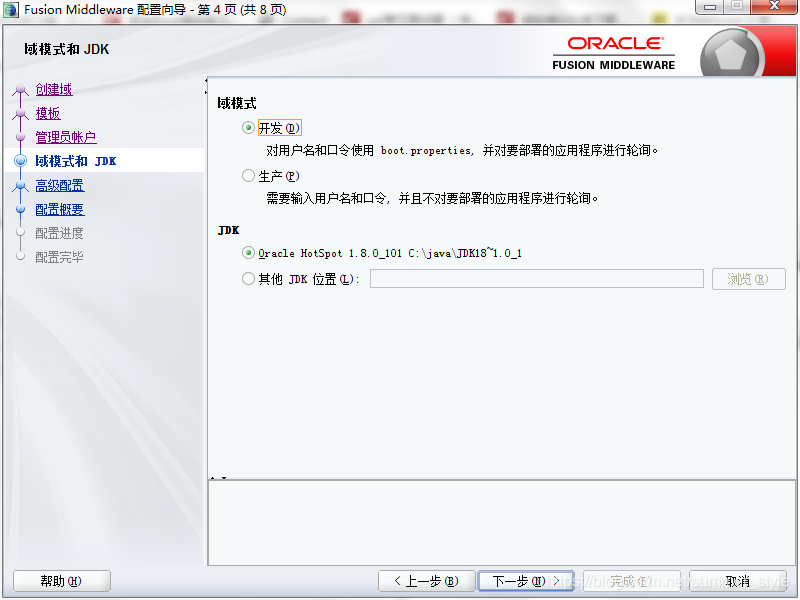The width and height of the screenshot is (800, 600).
Task: Choose the Oracle HotSpot 1.8.0_101 JDK option
Action: click(248, 253)
